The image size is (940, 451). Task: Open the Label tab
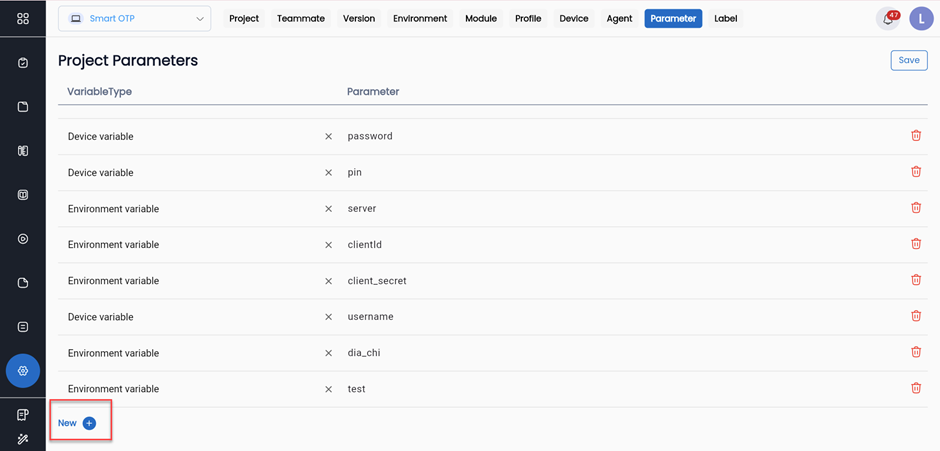coord(725,19)
